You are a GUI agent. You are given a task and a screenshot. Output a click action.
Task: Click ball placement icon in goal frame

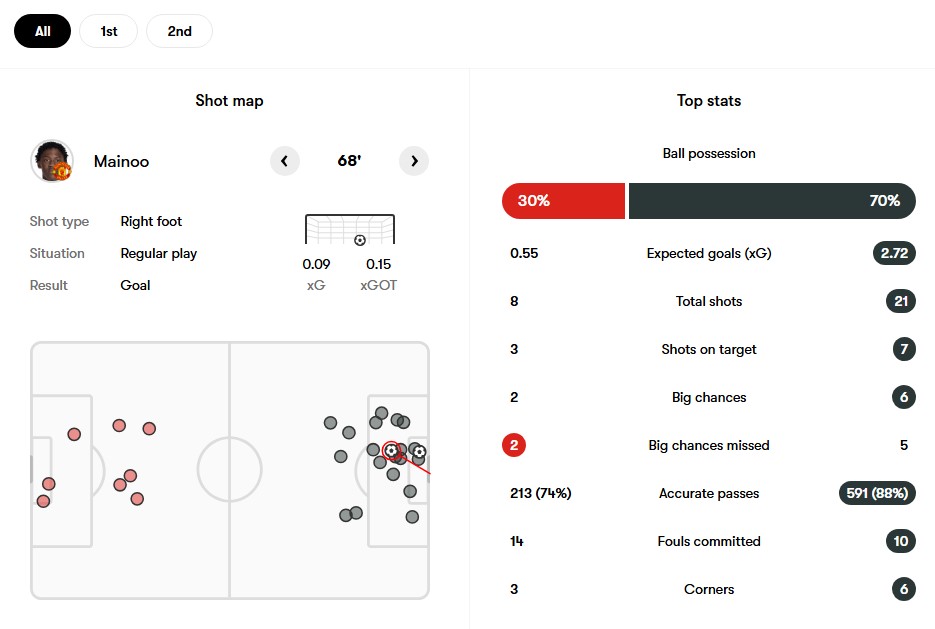(360, 240)
